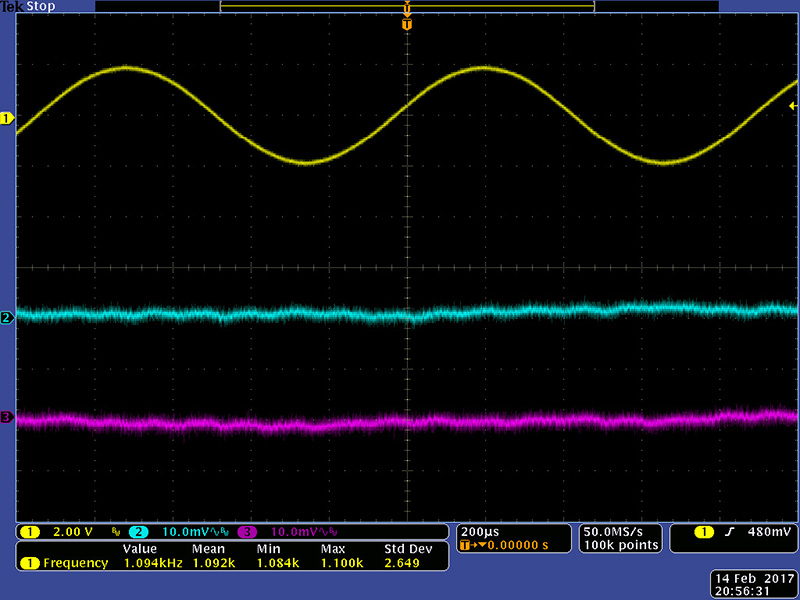Image resolution: width=800 pixels, height=600 pixels.
Task: Click the Std Dev column header
Action: point(406,549)
